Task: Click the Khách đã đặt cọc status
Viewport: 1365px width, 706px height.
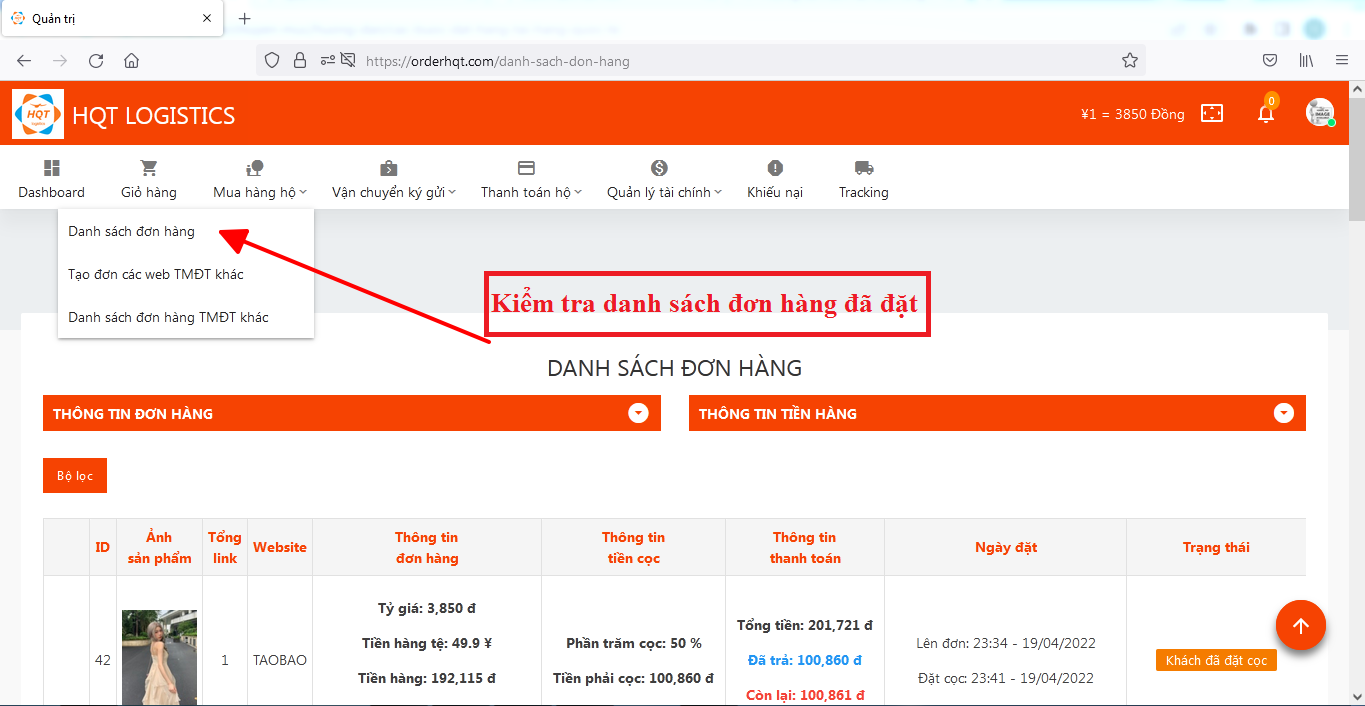Action: (x=1216, y=661)
